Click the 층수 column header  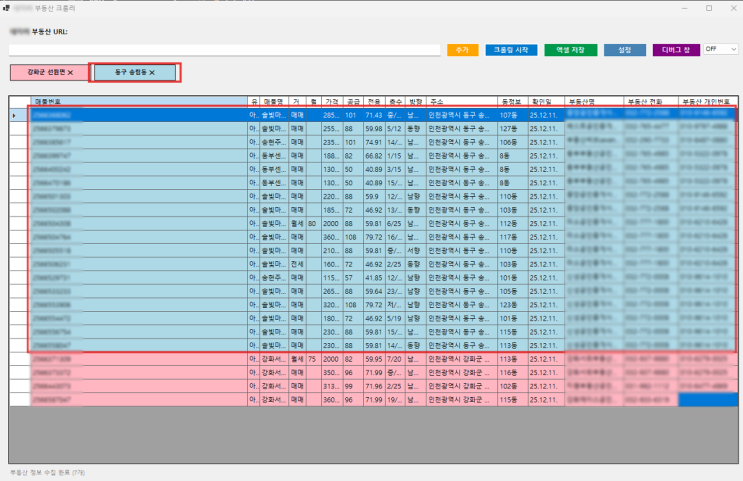coord(395,101)
